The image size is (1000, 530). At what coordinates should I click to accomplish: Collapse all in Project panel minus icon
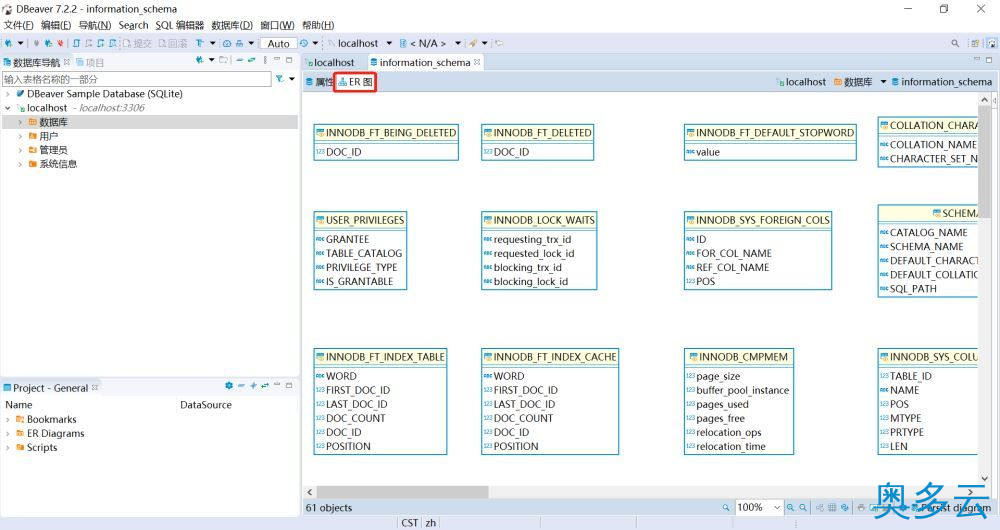tap(241, 386)
